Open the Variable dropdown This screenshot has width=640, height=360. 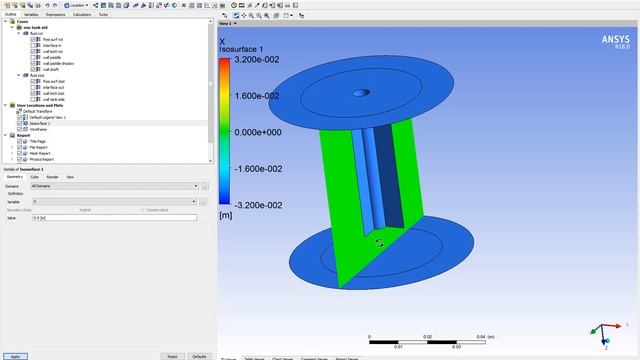(x=114, y=202)
